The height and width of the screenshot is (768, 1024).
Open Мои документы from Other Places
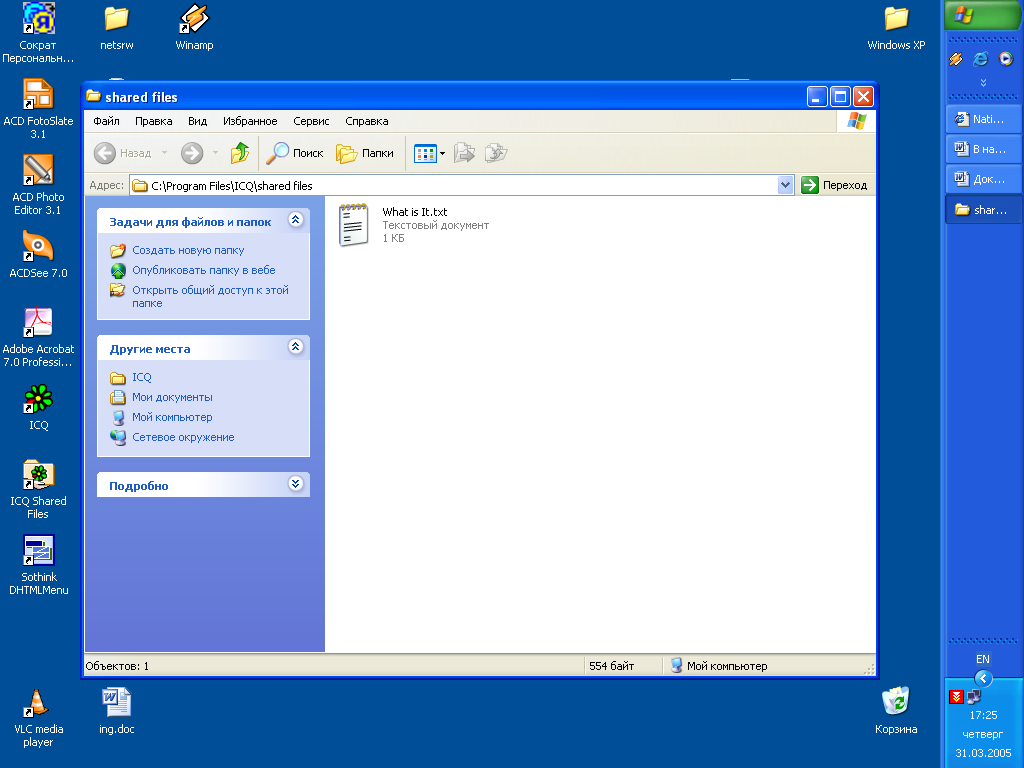point(172,397)
